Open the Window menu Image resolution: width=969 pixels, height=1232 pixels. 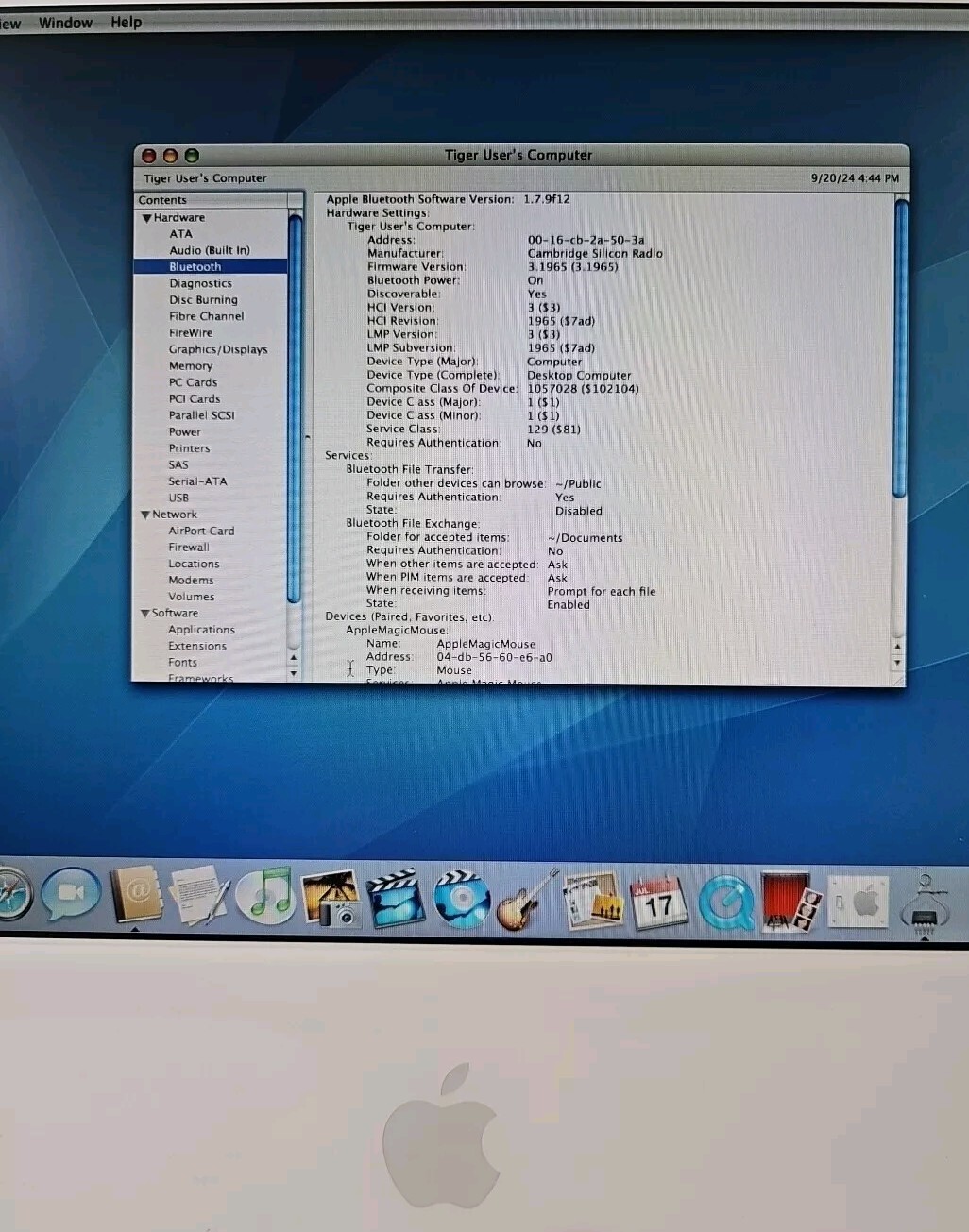tap(65, 23)
